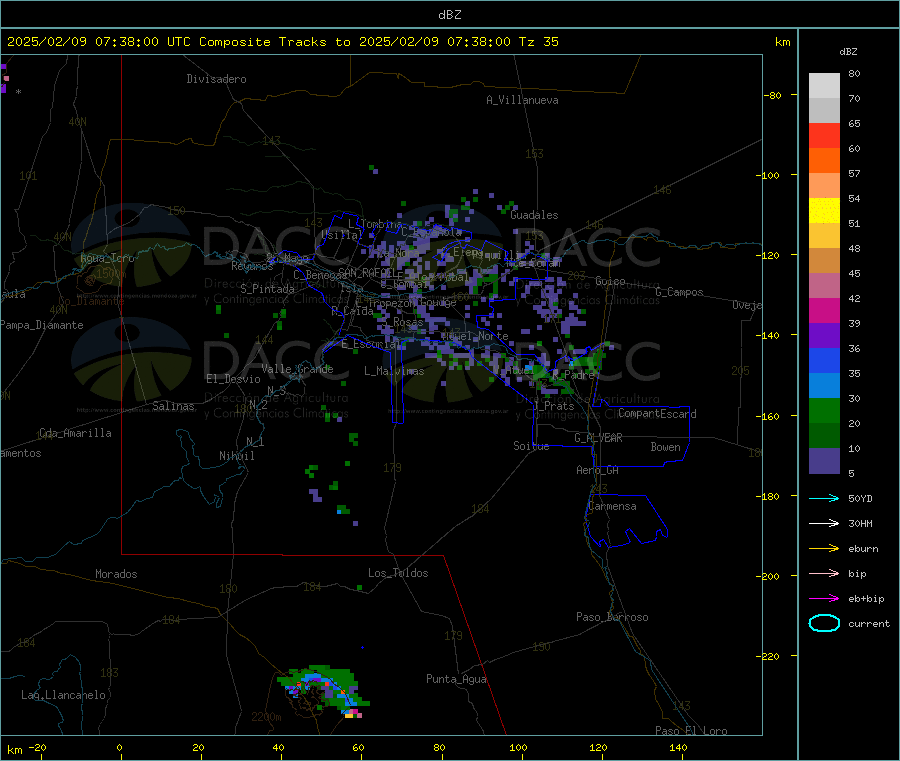Click the Lag.Llancanelo label
900x761 pixels.
[x=63, y=695]
